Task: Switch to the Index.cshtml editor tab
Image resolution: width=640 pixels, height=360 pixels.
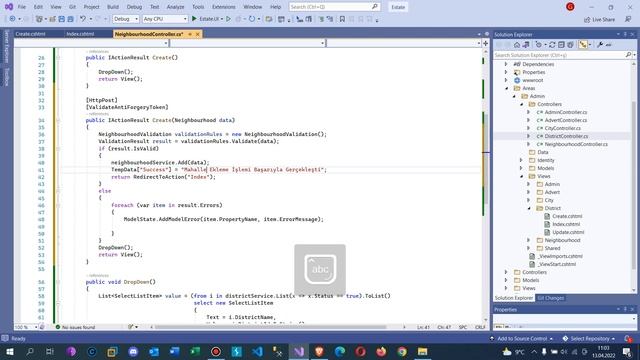Action: click(80, 34)
